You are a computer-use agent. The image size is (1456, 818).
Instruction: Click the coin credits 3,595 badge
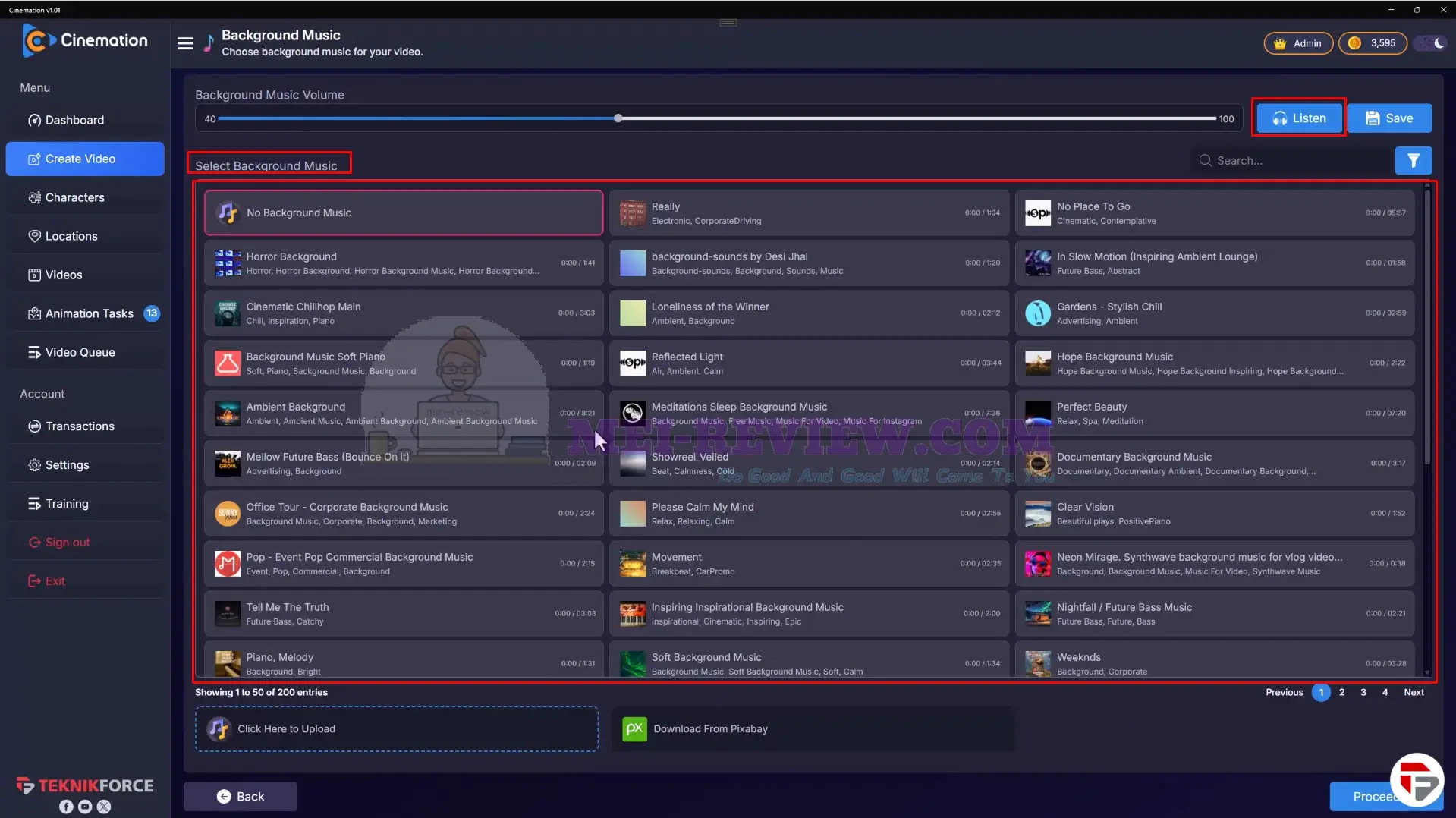point(1372,43)
